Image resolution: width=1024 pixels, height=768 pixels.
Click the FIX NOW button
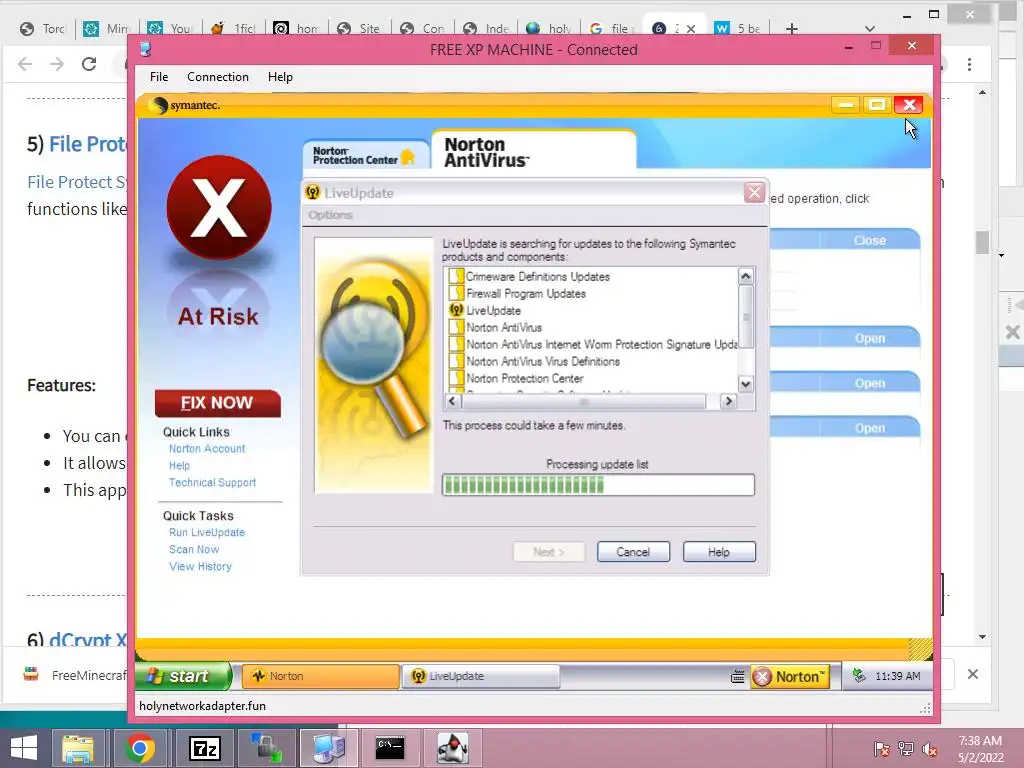point(217,403)
